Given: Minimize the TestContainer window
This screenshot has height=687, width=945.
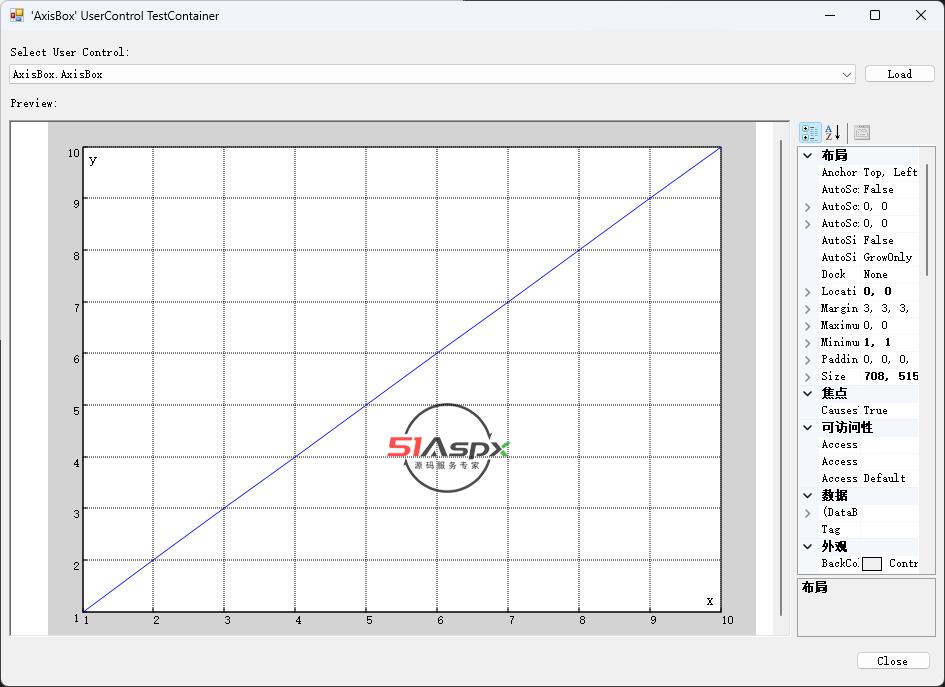Looking at the screenshot, I should pyautogui.click(x=830, y=15).
